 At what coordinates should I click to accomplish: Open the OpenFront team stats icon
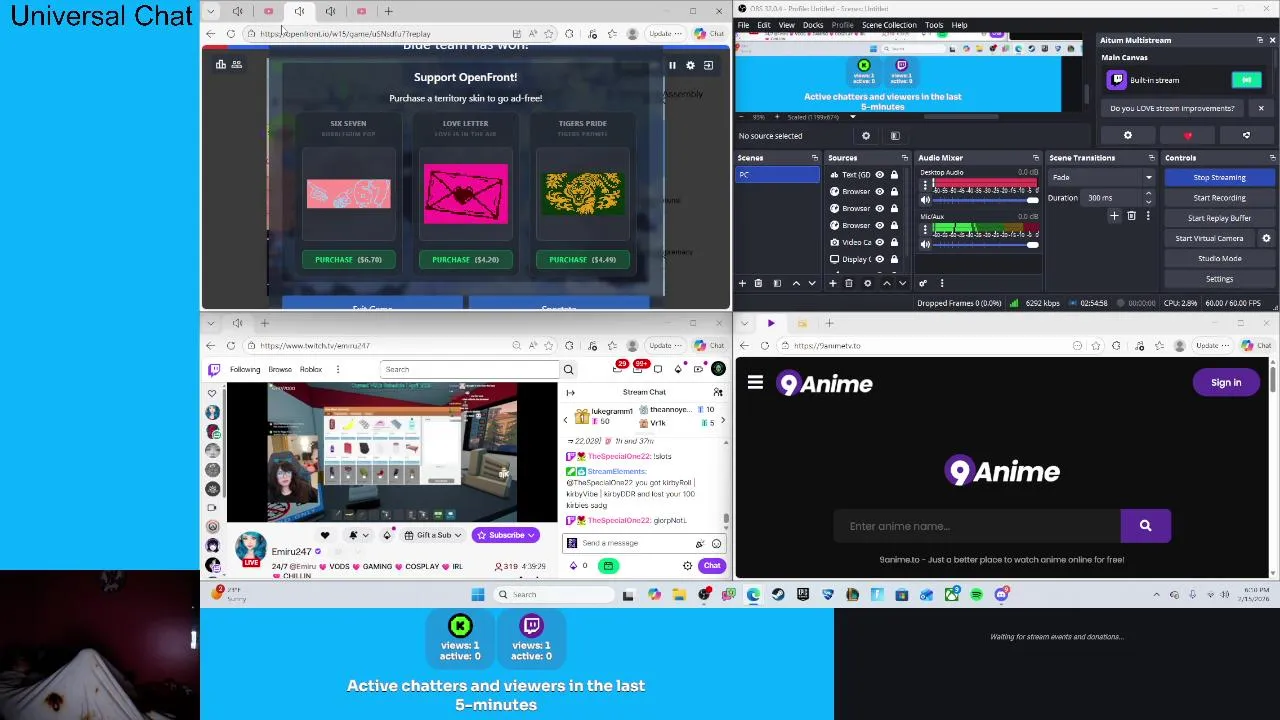click(x=236, y=65)
